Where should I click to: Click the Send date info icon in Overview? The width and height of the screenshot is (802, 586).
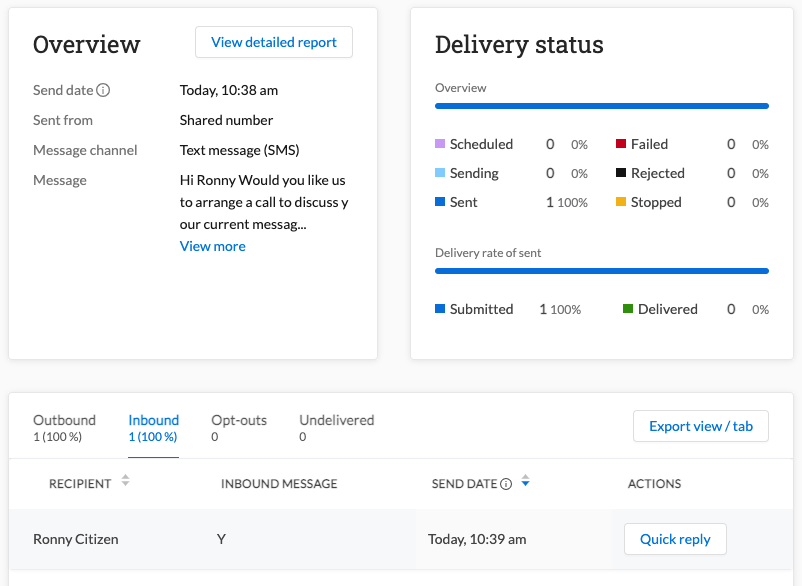(105, 90)
